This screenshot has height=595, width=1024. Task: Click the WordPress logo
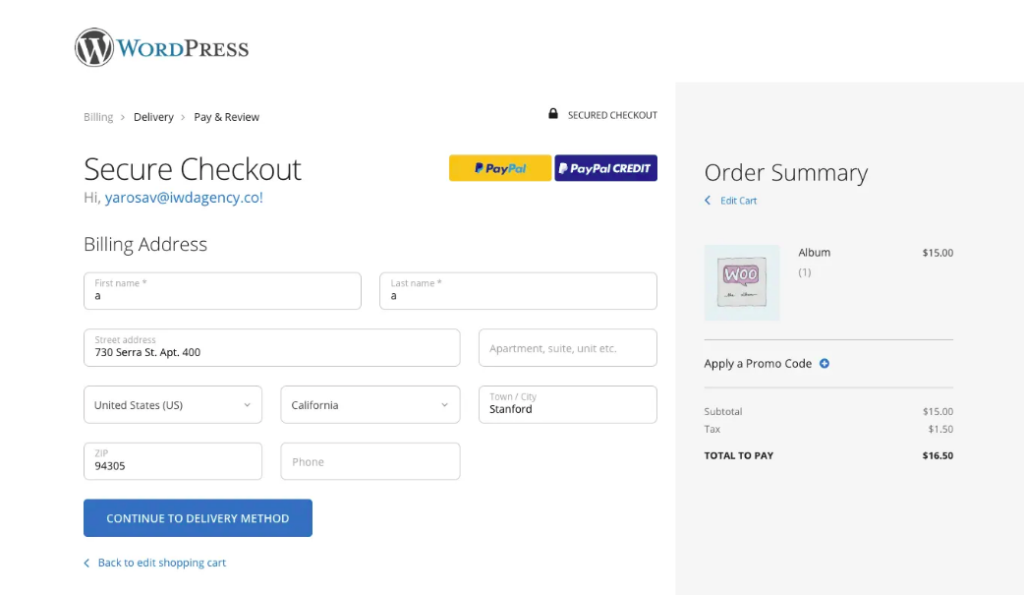tap(161, 47)
